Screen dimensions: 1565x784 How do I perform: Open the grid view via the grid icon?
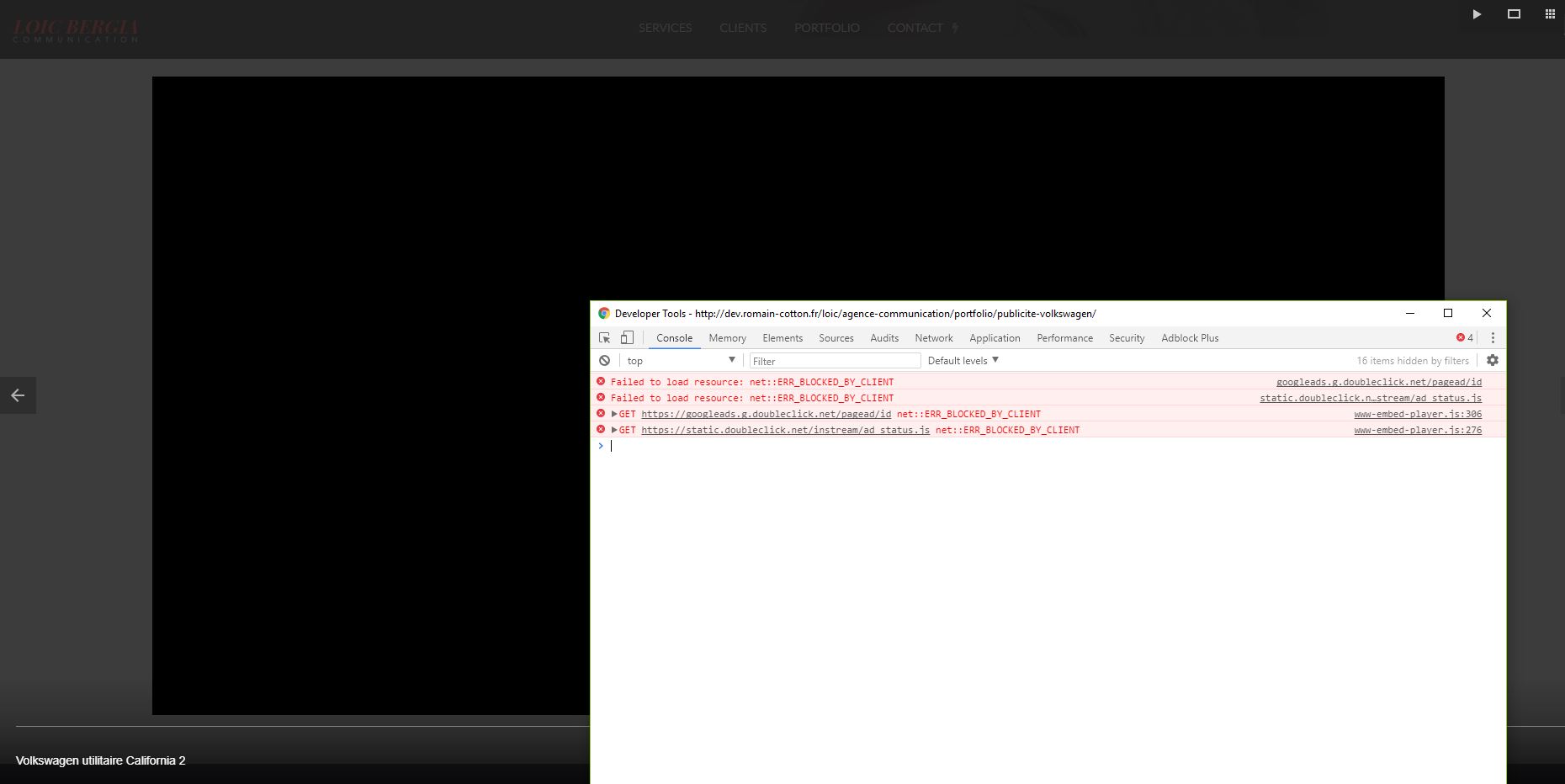tap(1549, 13)
